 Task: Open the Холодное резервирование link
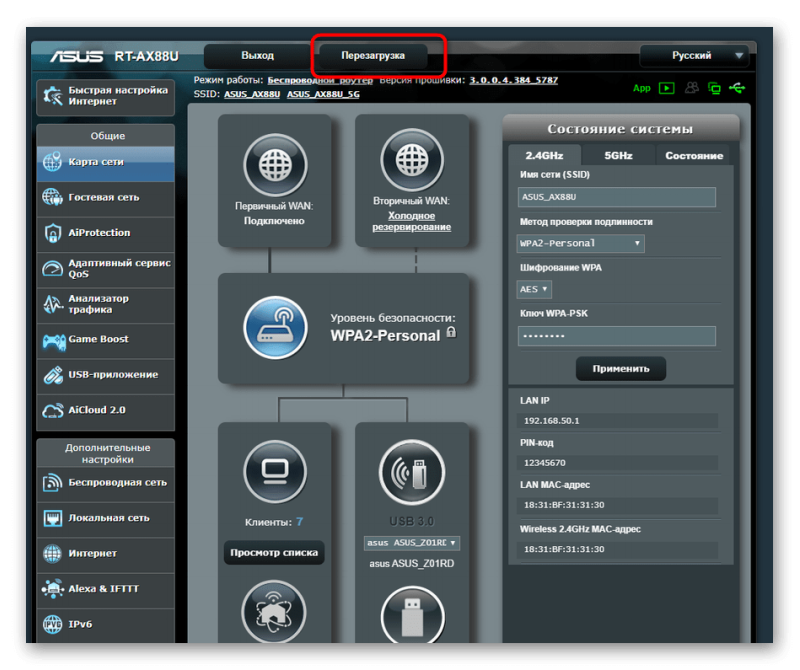[412, 221]
